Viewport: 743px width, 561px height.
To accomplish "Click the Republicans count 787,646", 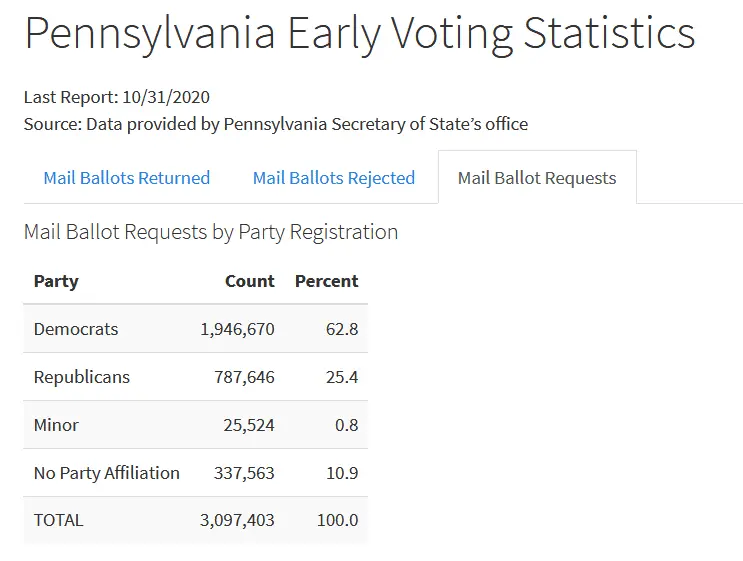I will tap(244, 377).
